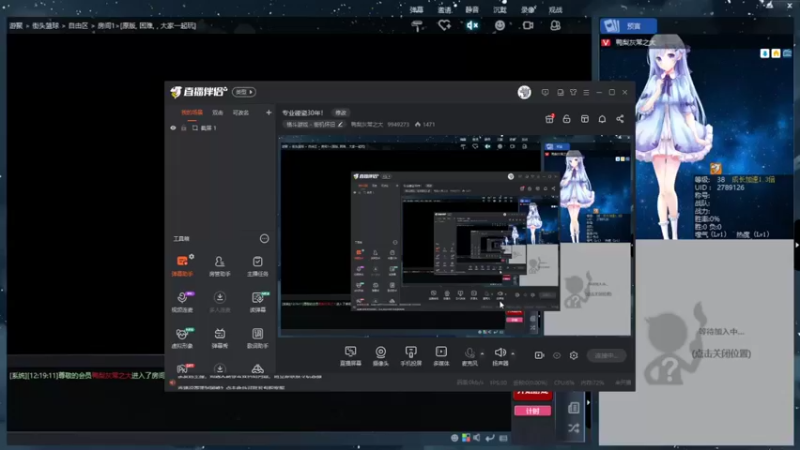This screenshot has width=800, height=450.
Task: Add 直播屏幕 screen capture source
Action: (351, 356)
